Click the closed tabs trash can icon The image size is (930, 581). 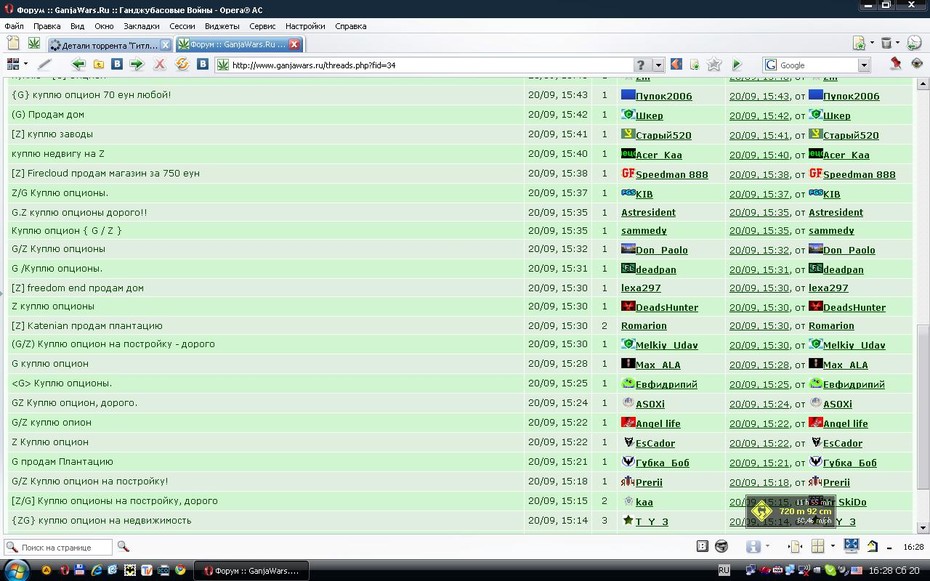tap(887, 43)
